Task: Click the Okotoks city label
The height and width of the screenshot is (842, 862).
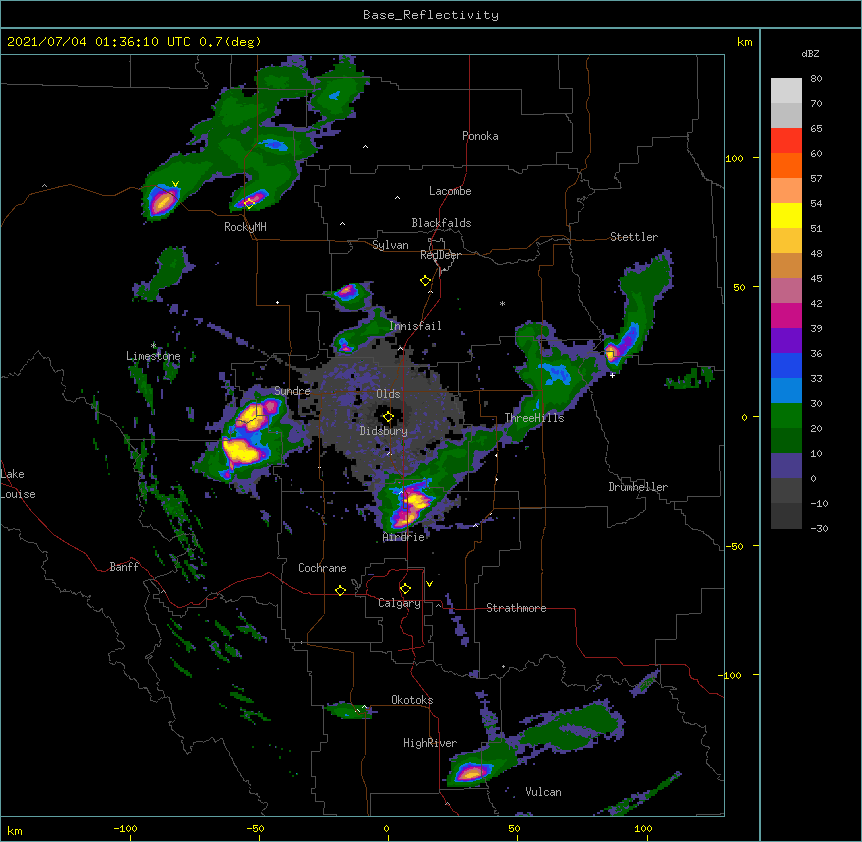Action: point(412,700)
